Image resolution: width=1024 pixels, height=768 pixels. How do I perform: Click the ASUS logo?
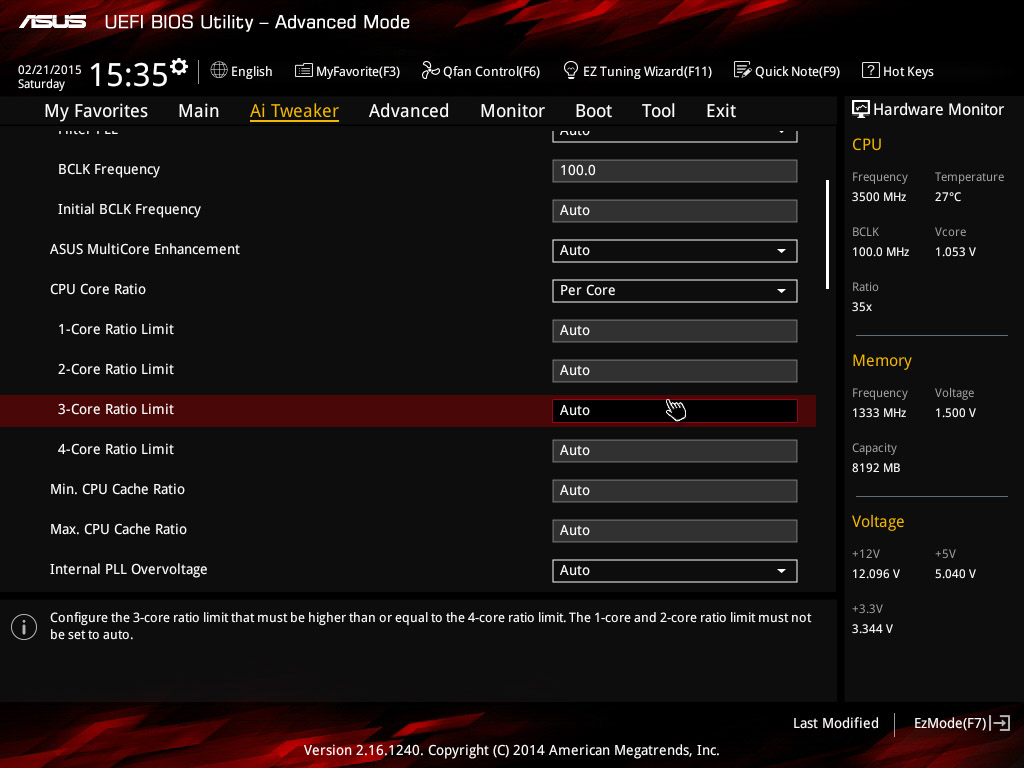[52, 22]
